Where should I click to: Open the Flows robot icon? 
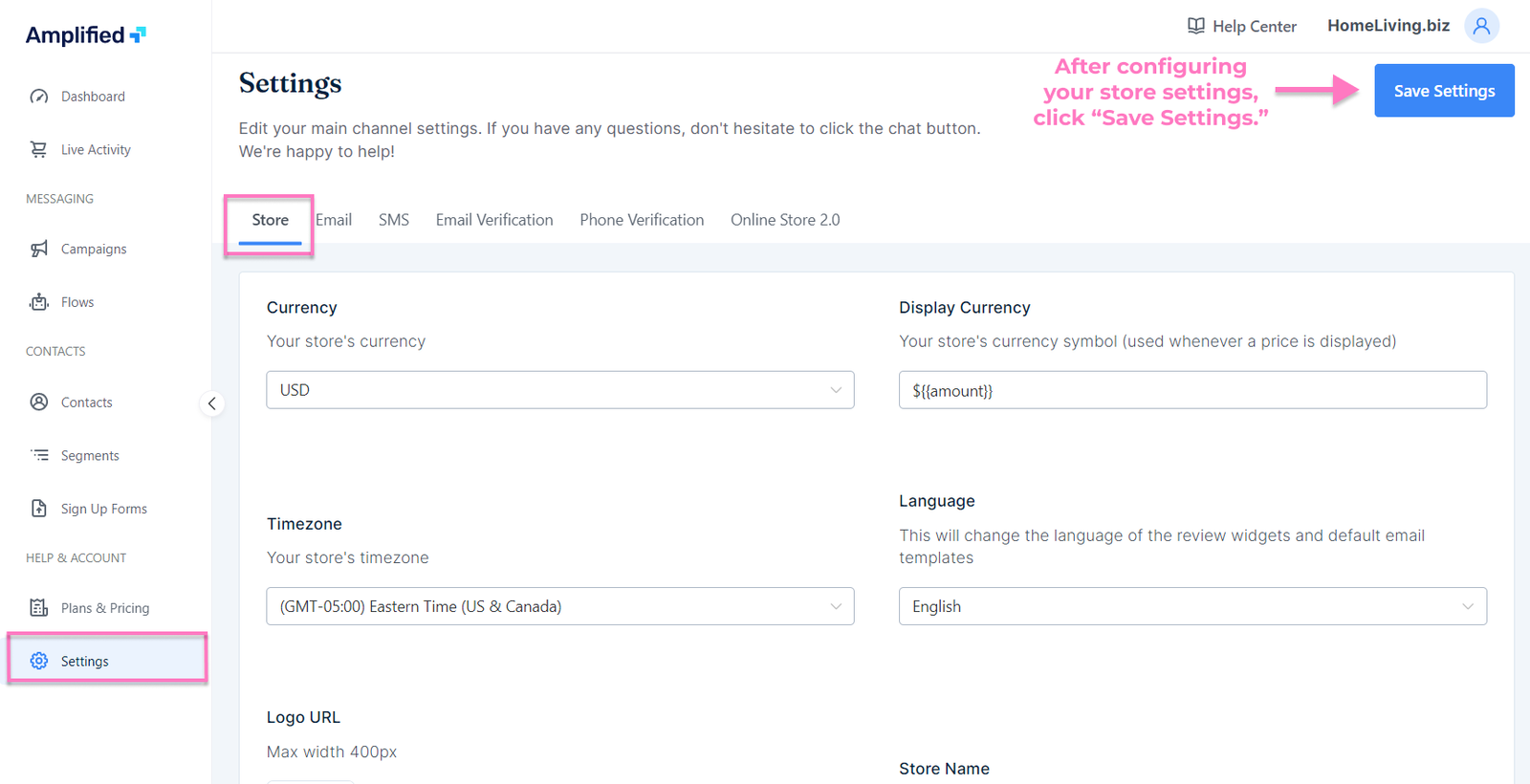tap(39, 302)
